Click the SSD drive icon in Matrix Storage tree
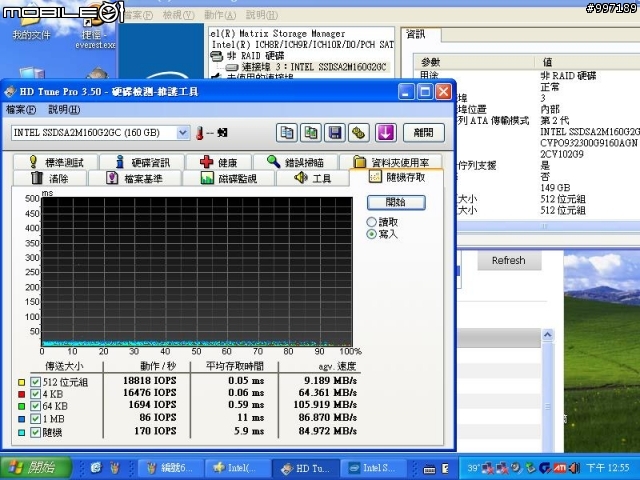This screenshot has width=640, height=480. [232, 67]
